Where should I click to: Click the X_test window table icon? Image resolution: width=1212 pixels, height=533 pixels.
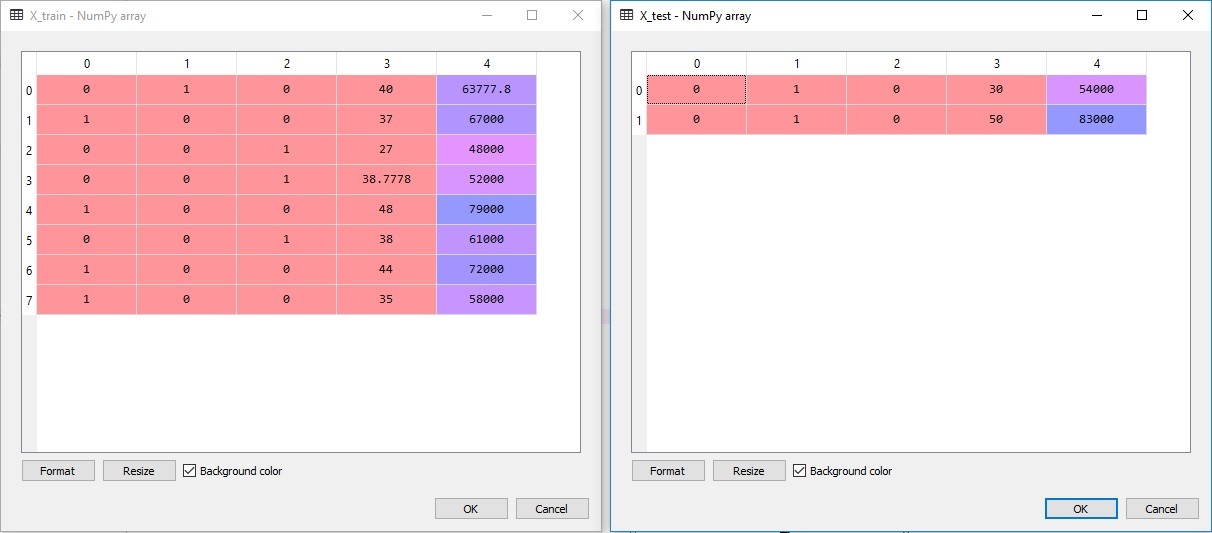[627, 16]
